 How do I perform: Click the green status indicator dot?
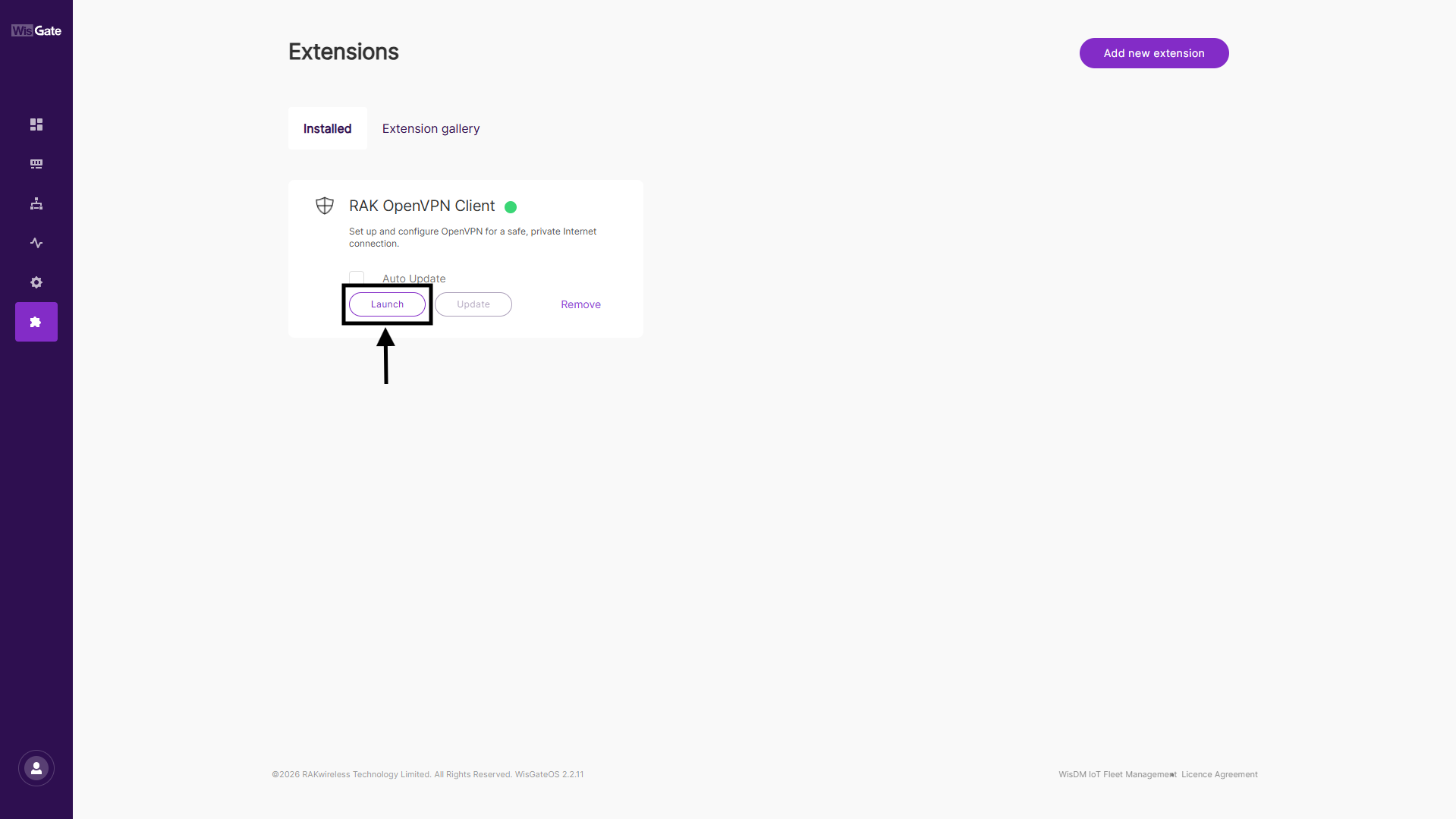point(511,207)
